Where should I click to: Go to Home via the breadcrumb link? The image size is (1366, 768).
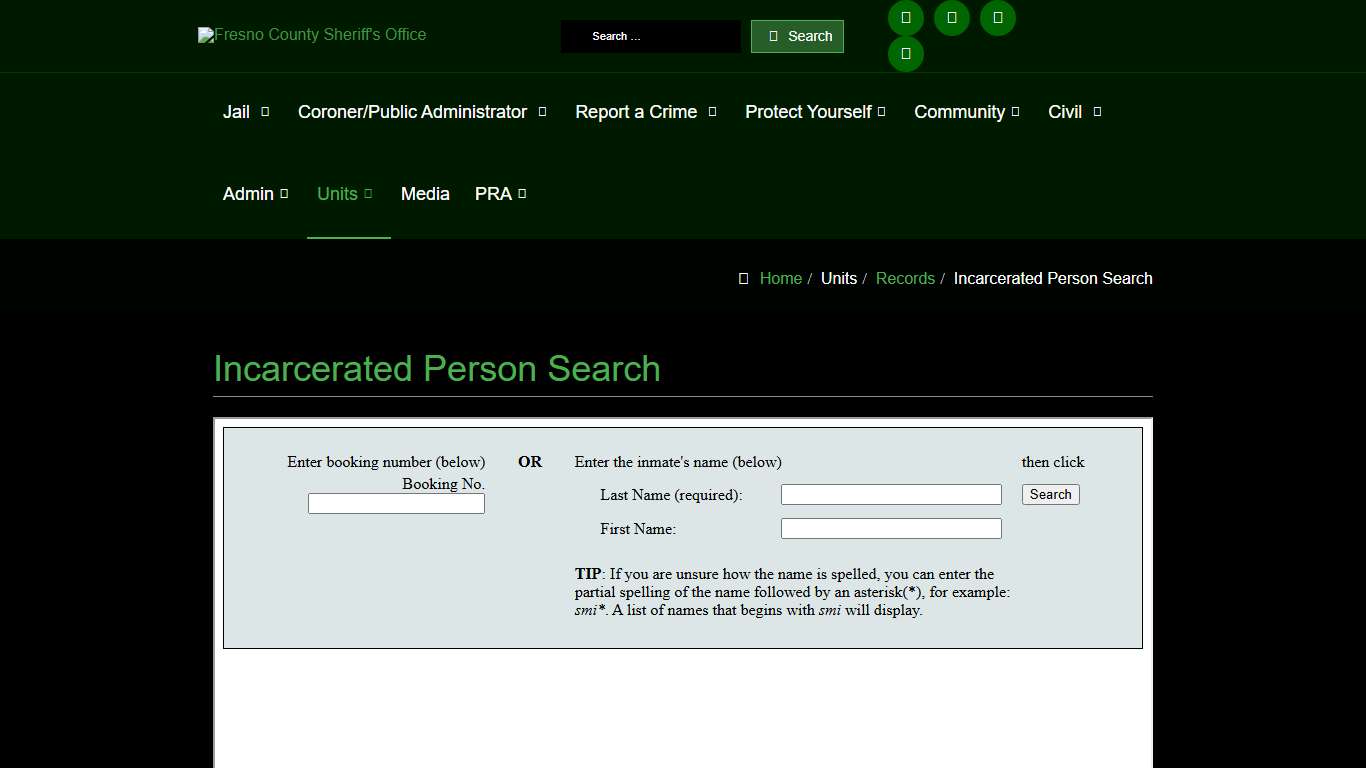click(781, 278)
